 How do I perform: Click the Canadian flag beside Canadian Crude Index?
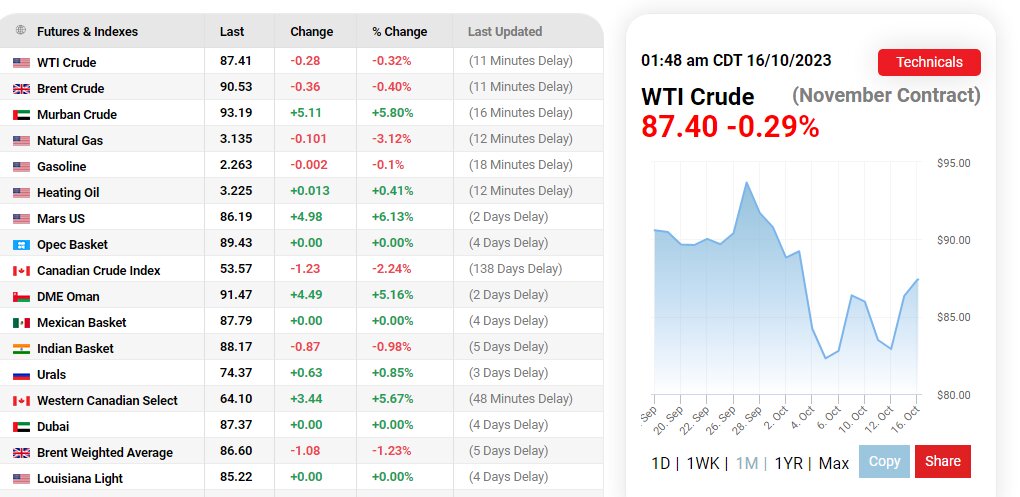pos(21,271)
